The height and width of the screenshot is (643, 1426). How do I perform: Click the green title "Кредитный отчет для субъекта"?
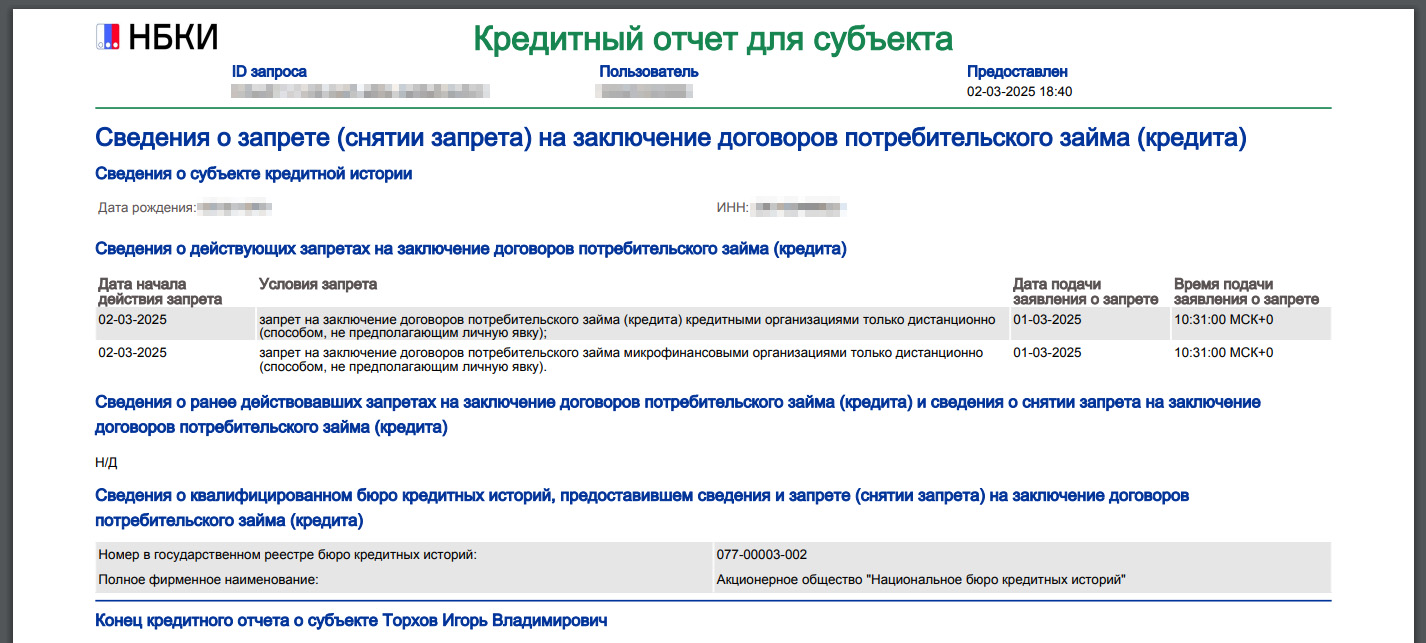tap(712, 39)
